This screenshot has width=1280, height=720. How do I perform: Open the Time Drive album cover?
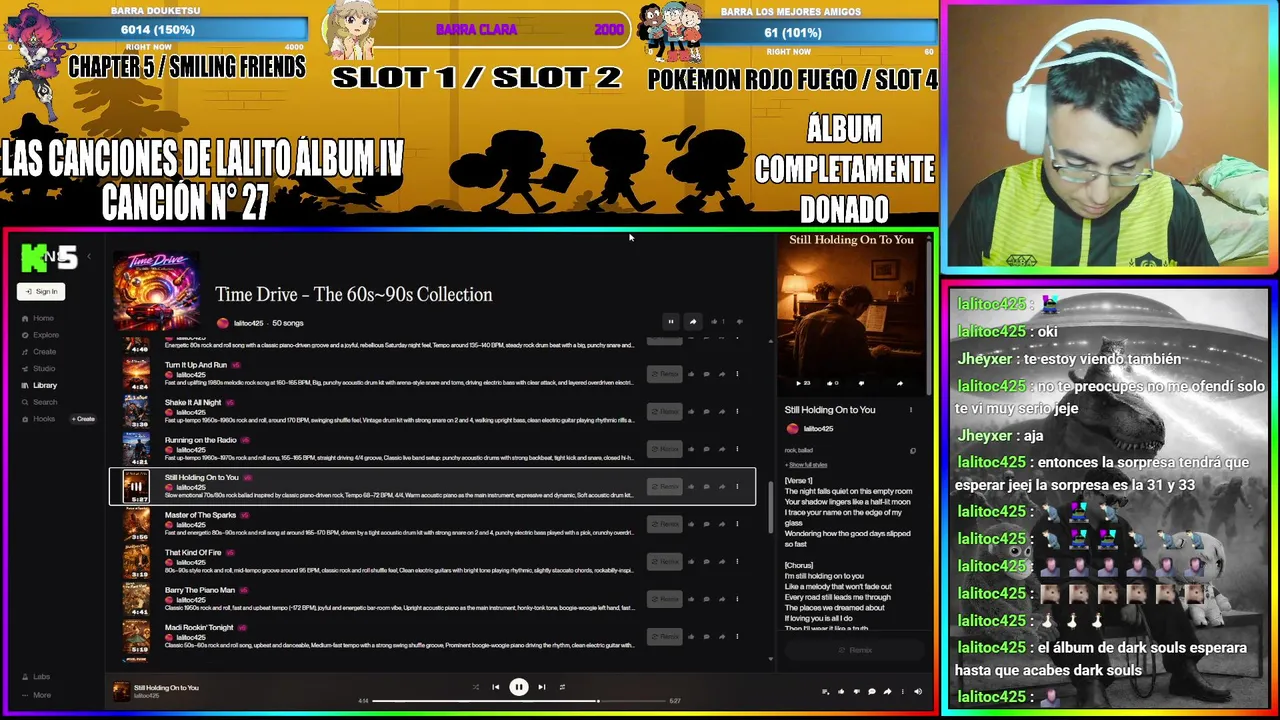coord(156,290)
